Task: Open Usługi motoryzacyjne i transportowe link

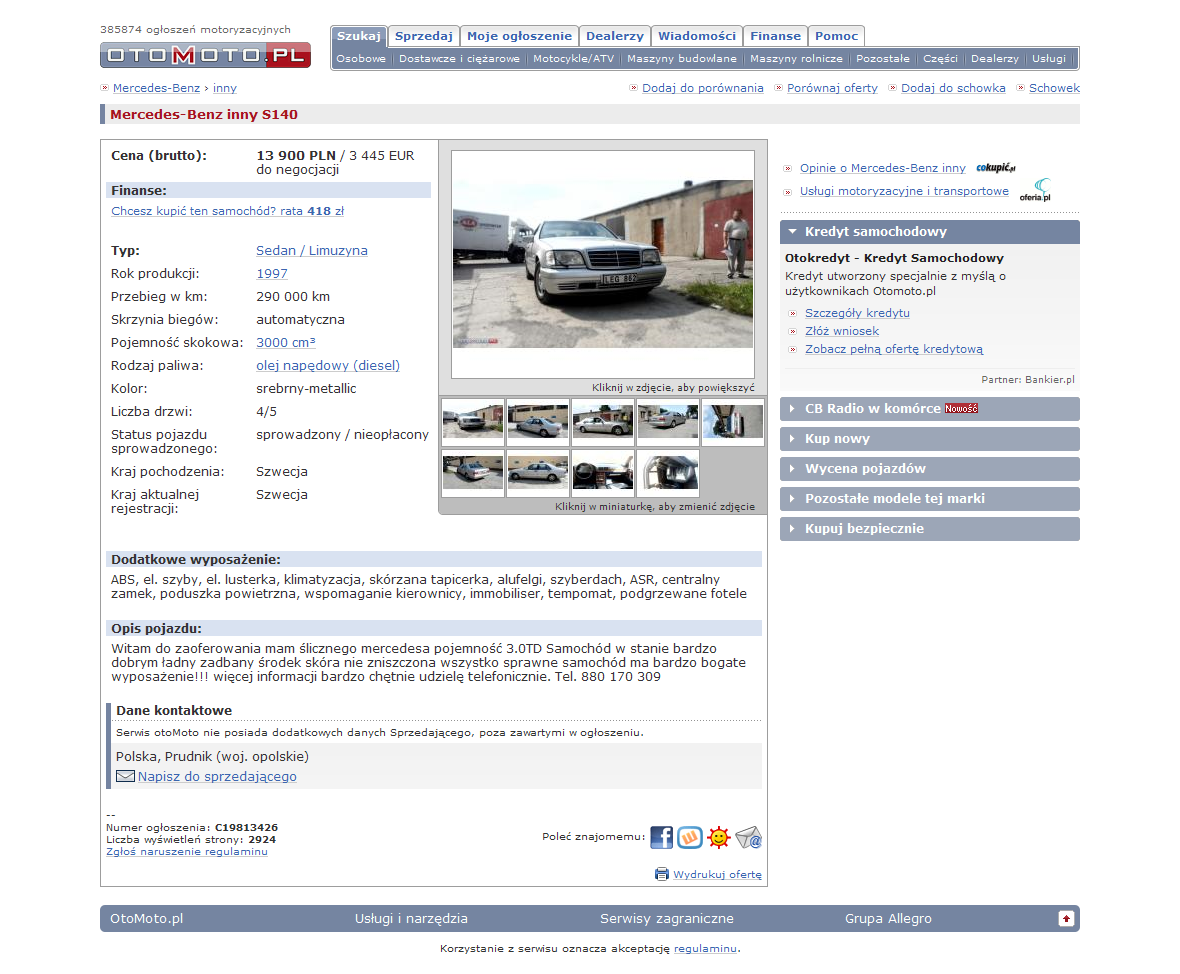Action: 905,191
